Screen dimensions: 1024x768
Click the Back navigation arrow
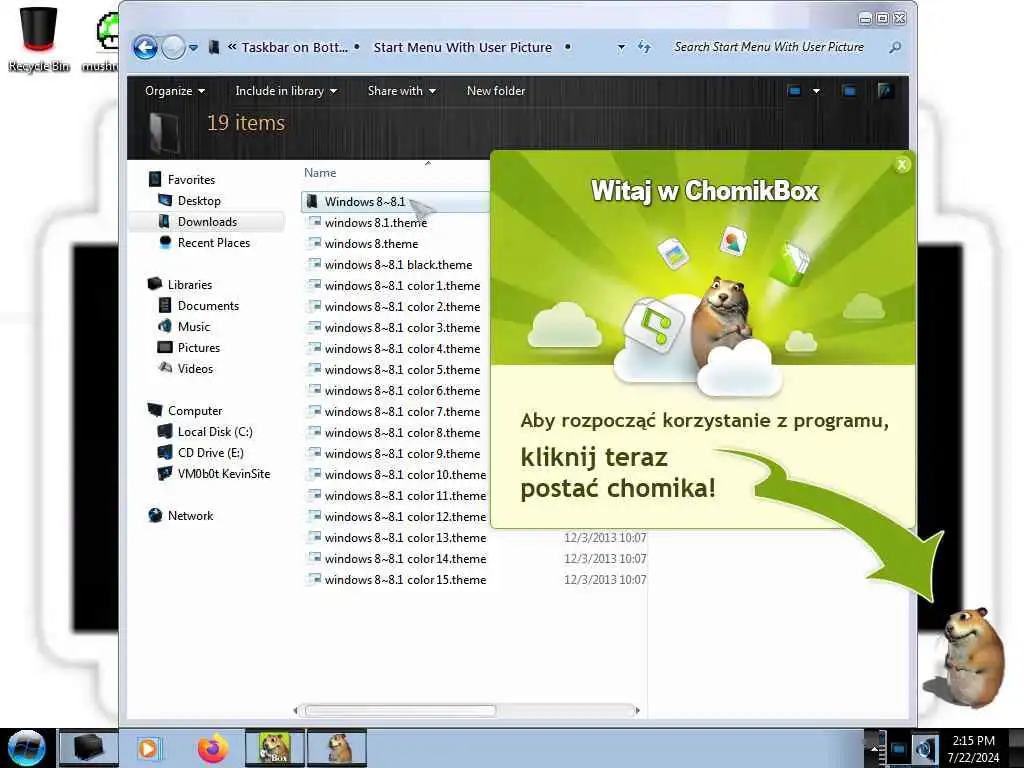point(145,47)
